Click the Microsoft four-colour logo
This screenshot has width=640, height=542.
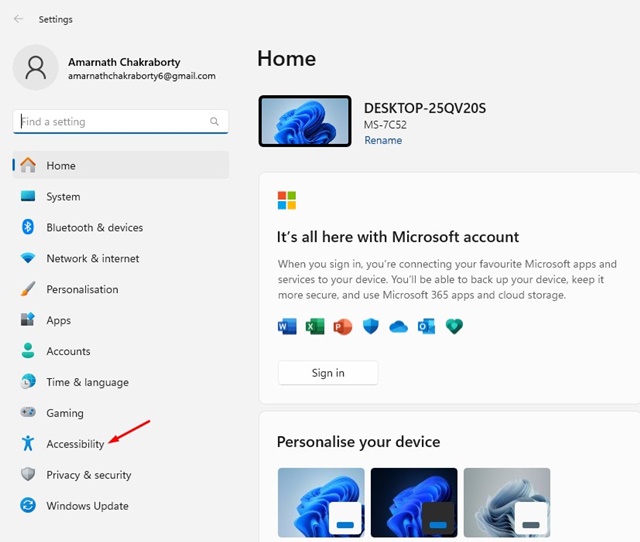tap(287, 200)
